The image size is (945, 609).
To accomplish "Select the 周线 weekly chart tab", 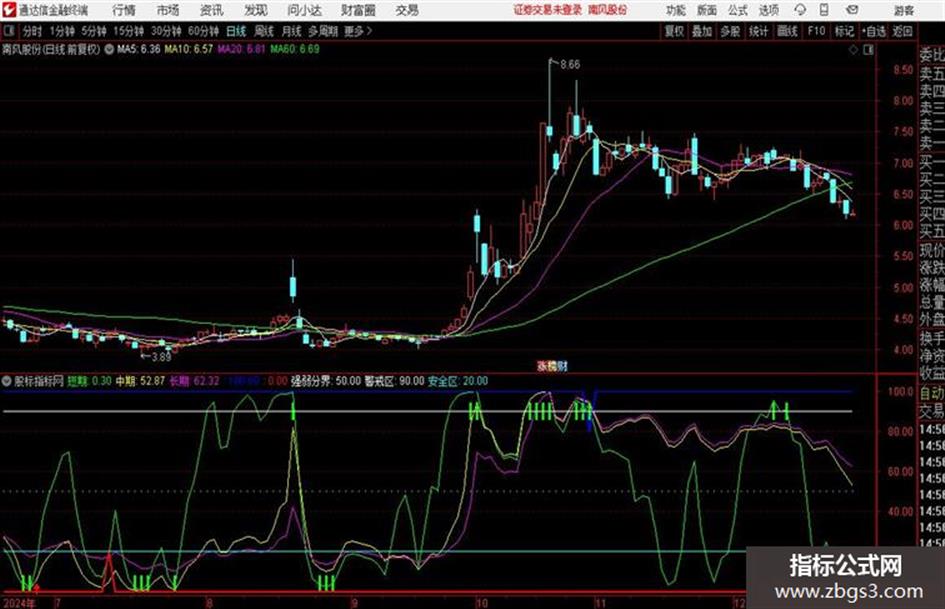I will [264, 31].
